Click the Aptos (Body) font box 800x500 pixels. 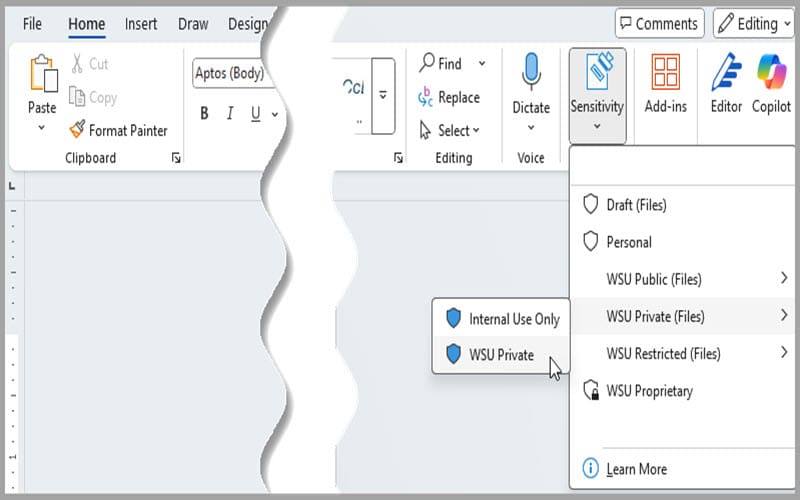pos(233,73)
